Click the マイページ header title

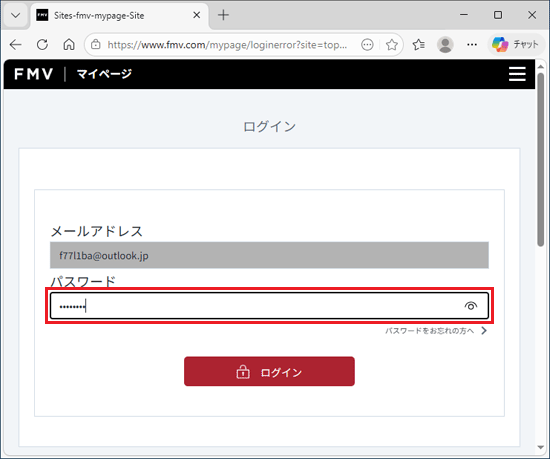[104, 74]
